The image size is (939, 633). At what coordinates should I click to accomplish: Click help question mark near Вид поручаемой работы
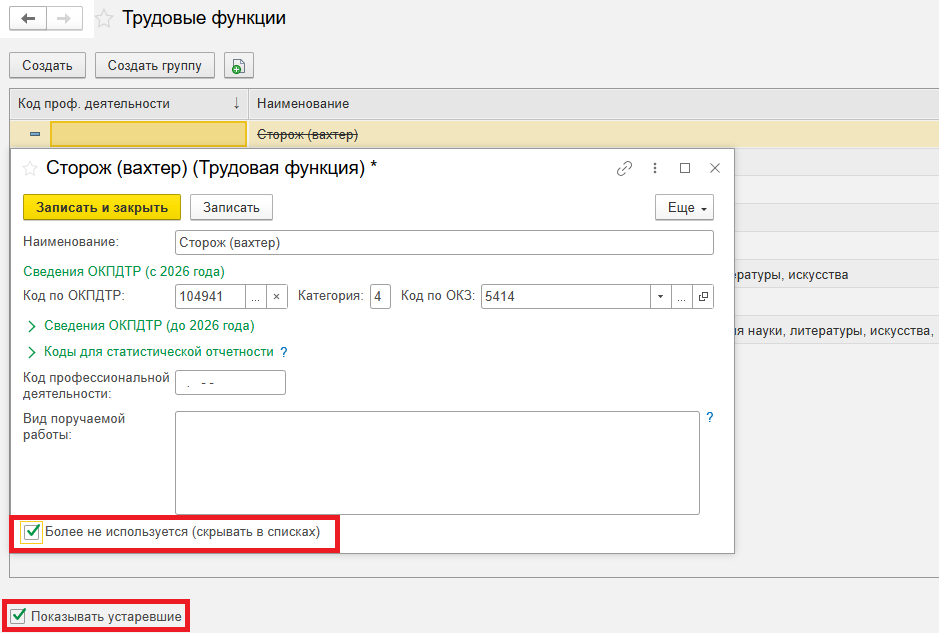click(710, 418)
